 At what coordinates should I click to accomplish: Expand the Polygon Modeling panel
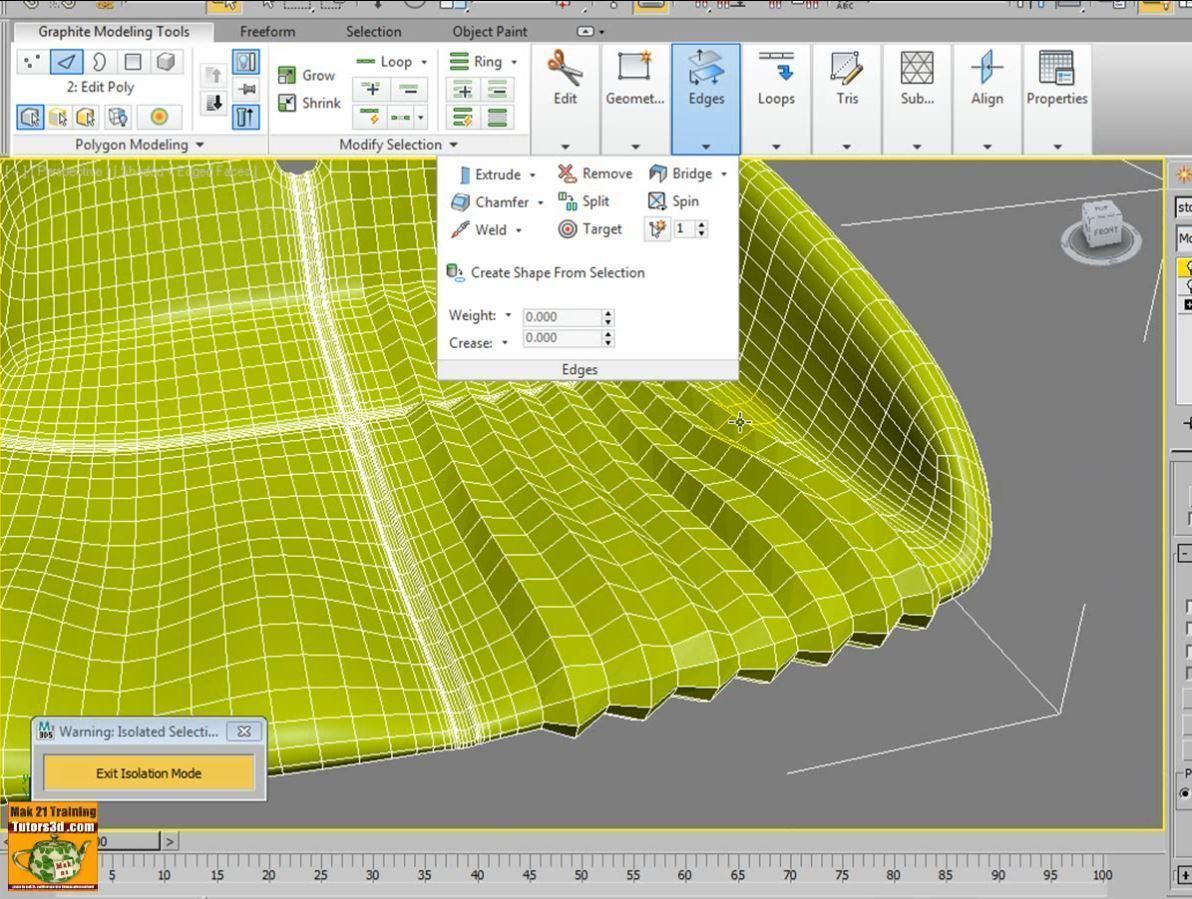pos(199,145)
